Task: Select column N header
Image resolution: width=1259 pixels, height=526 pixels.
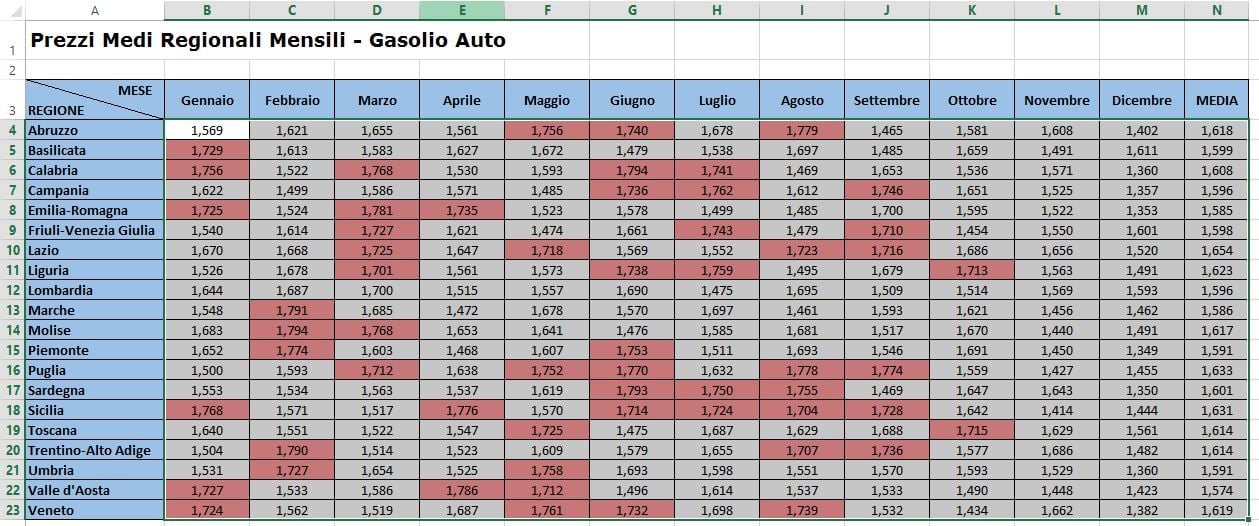Action: tap(1217, 10)
